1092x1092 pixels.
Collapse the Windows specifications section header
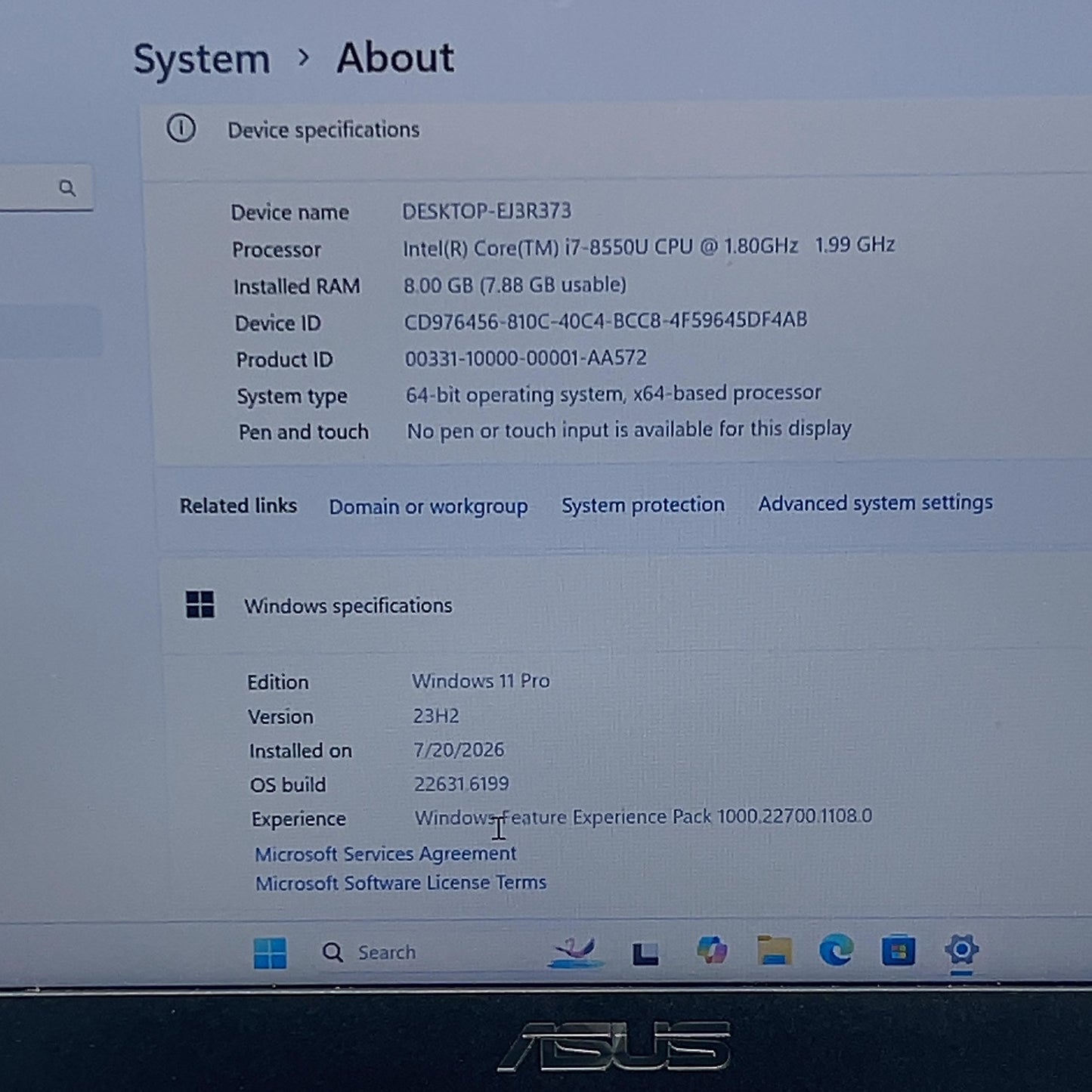(627, 605)
